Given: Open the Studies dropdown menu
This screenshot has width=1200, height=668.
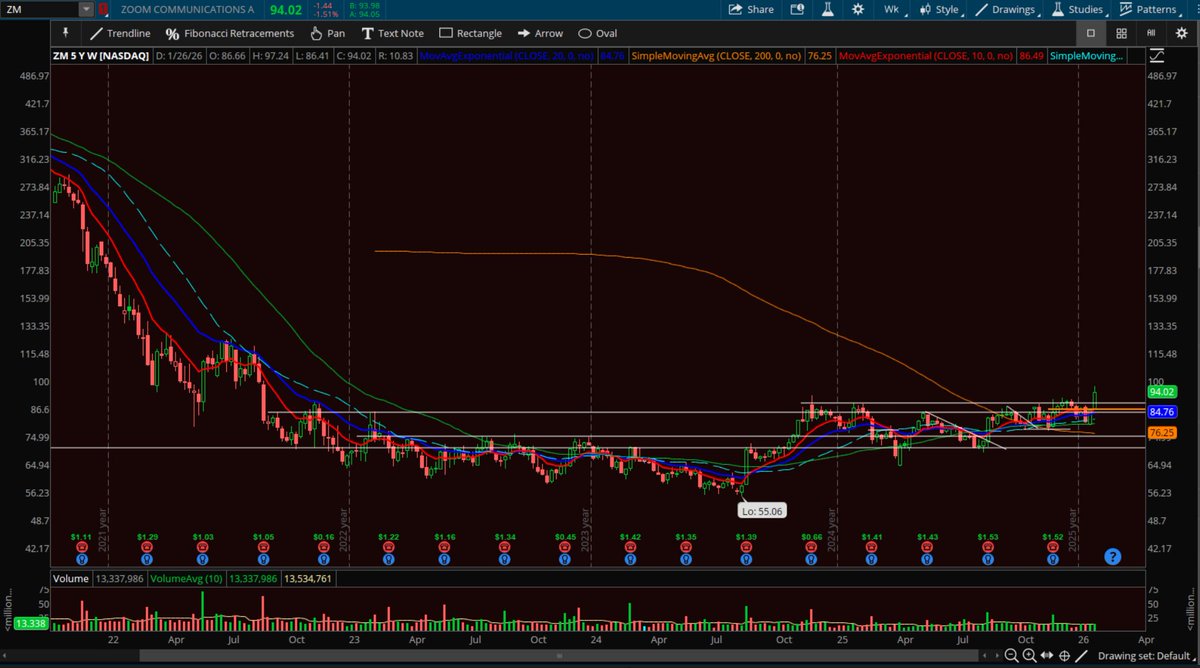Looking at the screenshot, I should (1079, 9).
